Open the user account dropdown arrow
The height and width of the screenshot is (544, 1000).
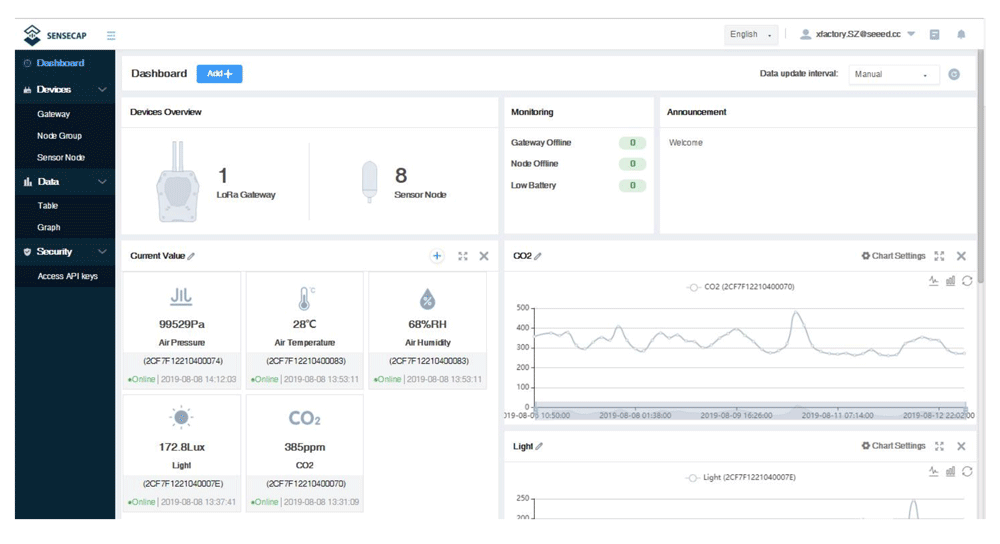click(911, 34)
